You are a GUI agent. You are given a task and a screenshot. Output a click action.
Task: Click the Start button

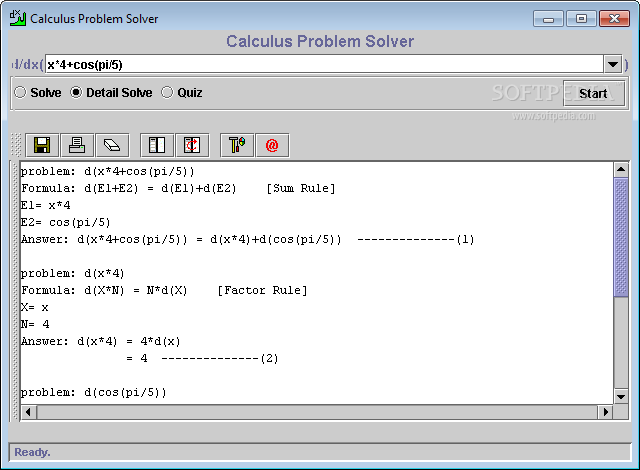pyautogui.click(x=593, y=93)
